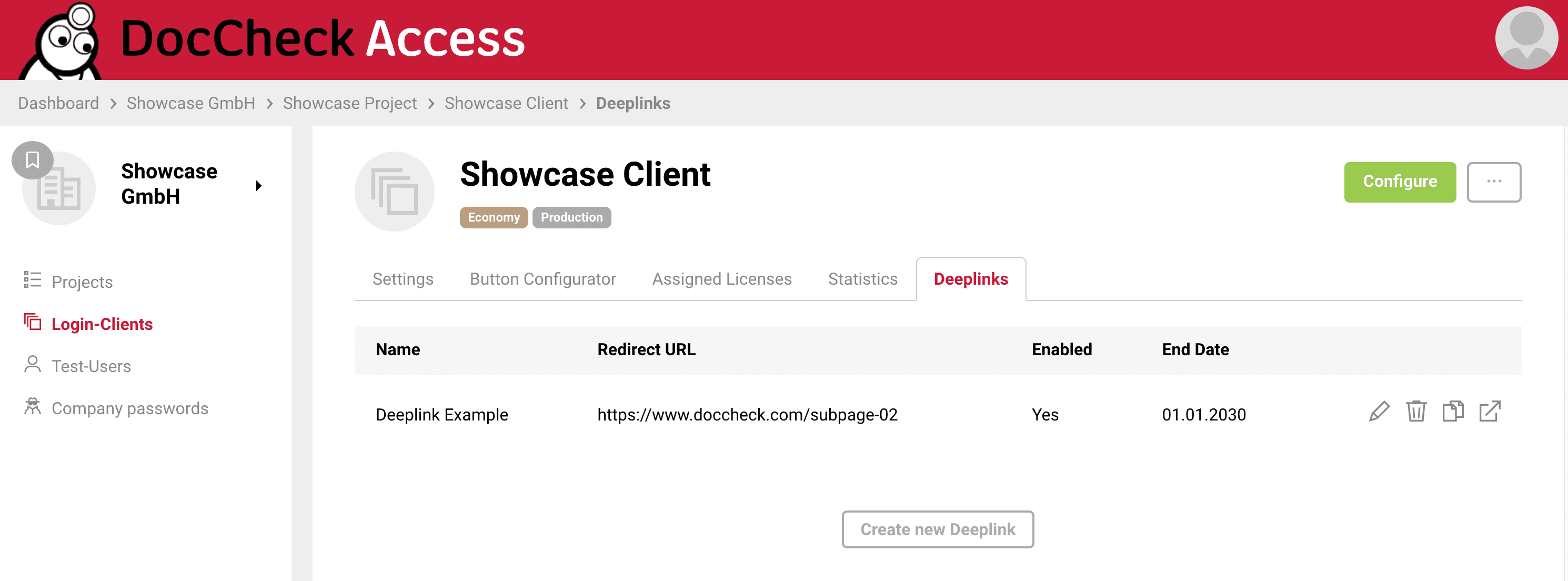Select the Deeplink Example name cell
The height and width of the screenshot is (581, 1568).
(x=441, y=415)
